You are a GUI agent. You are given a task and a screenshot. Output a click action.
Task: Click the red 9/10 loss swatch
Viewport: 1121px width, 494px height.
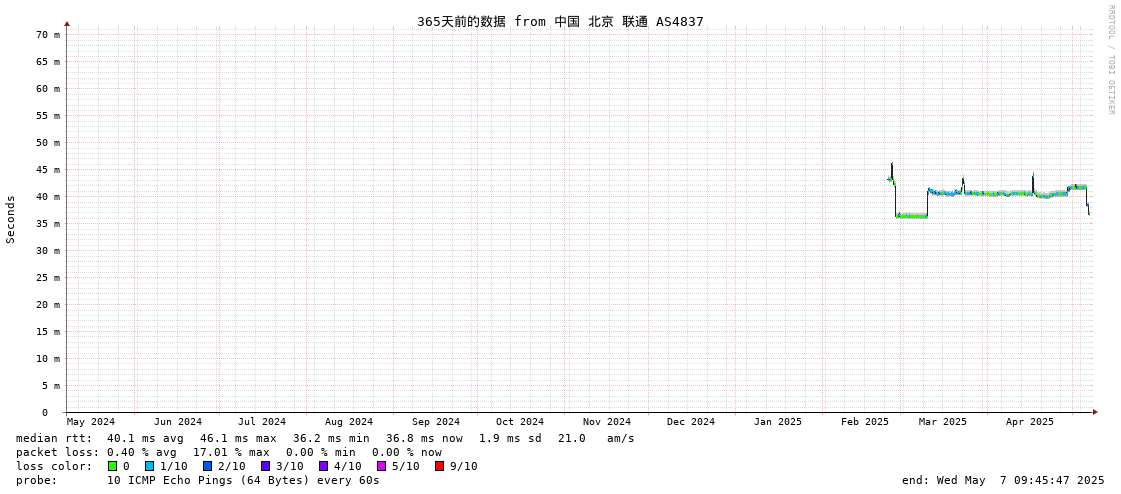(439, 466)
